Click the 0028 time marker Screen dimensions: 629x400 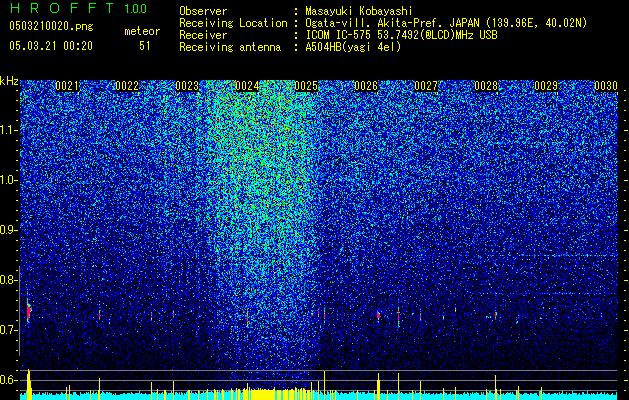tap(486, 86)
